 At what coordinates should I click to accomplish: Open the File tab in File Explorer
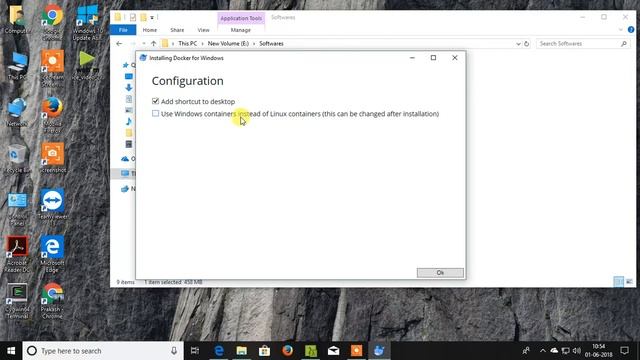click(x=123, y=30)
